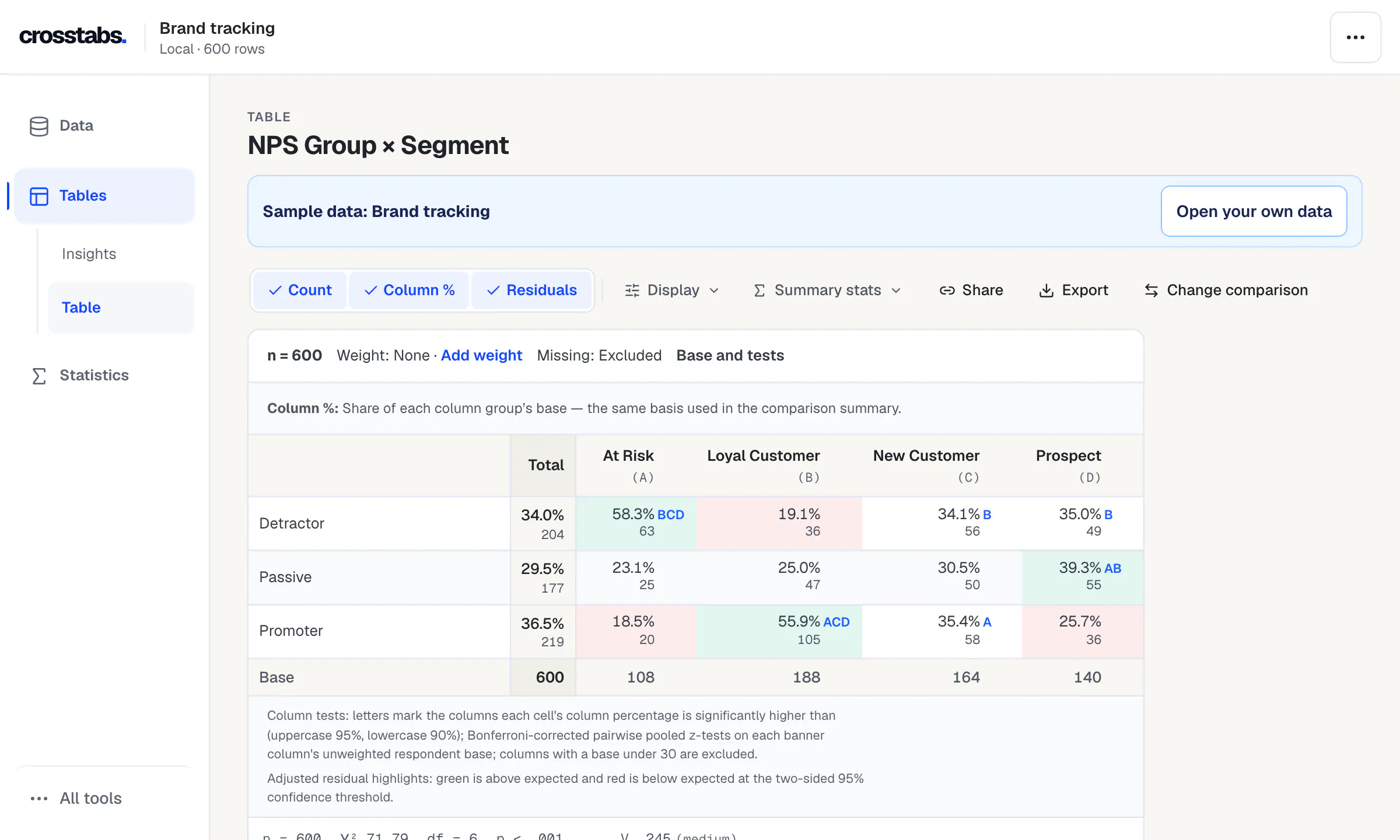Click Open your own data button
1400x840 pixels.
[1254, 211]
